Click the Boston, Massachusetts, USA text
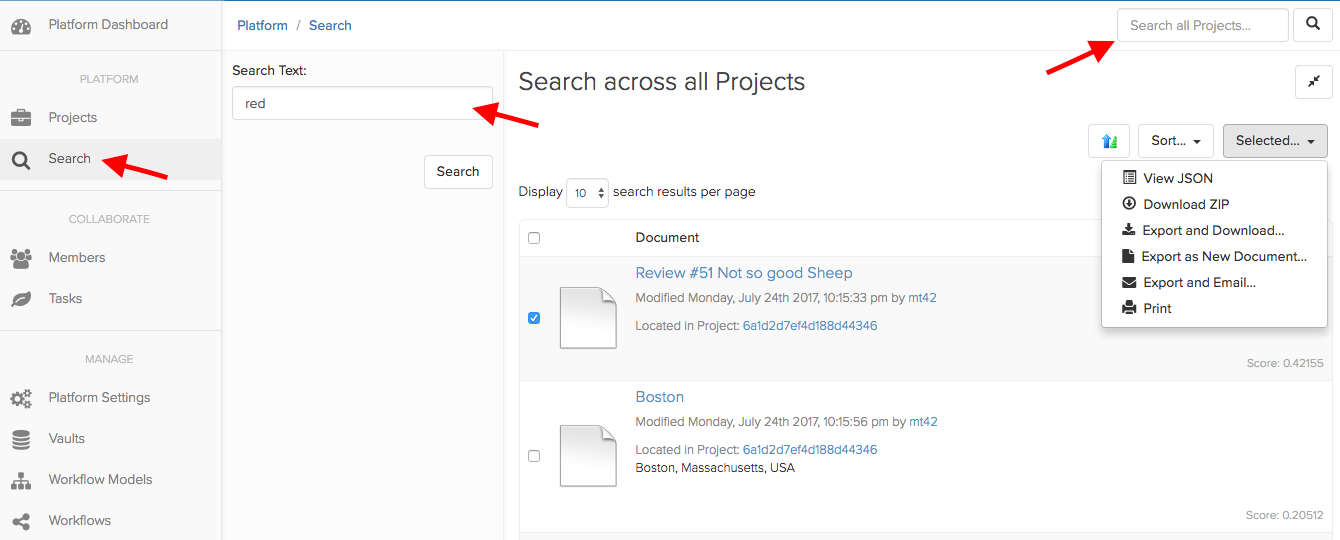 tap(715, 468)
